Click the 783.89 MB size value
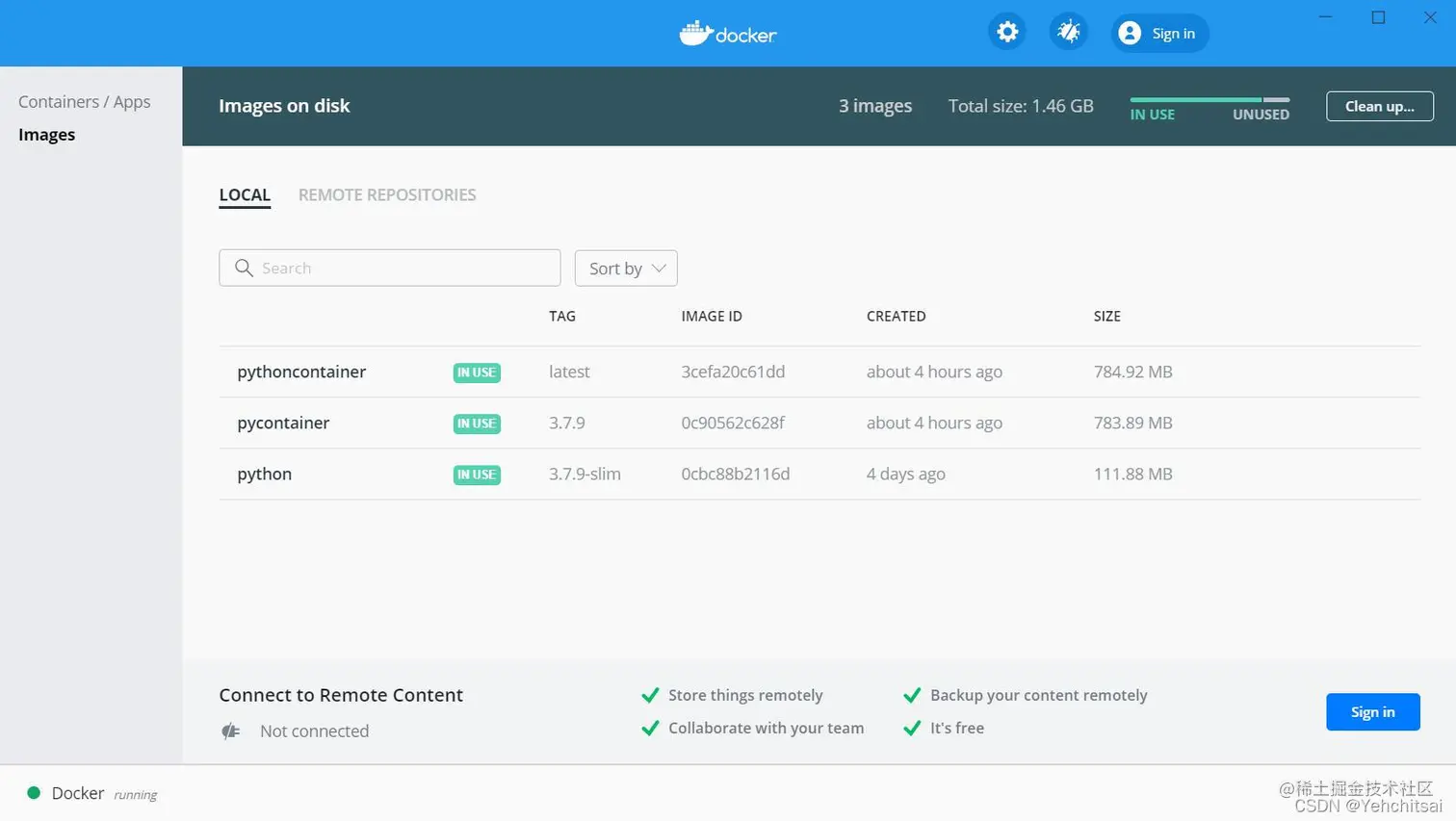The image size is (1456, 821). [x=1133, y=423]
